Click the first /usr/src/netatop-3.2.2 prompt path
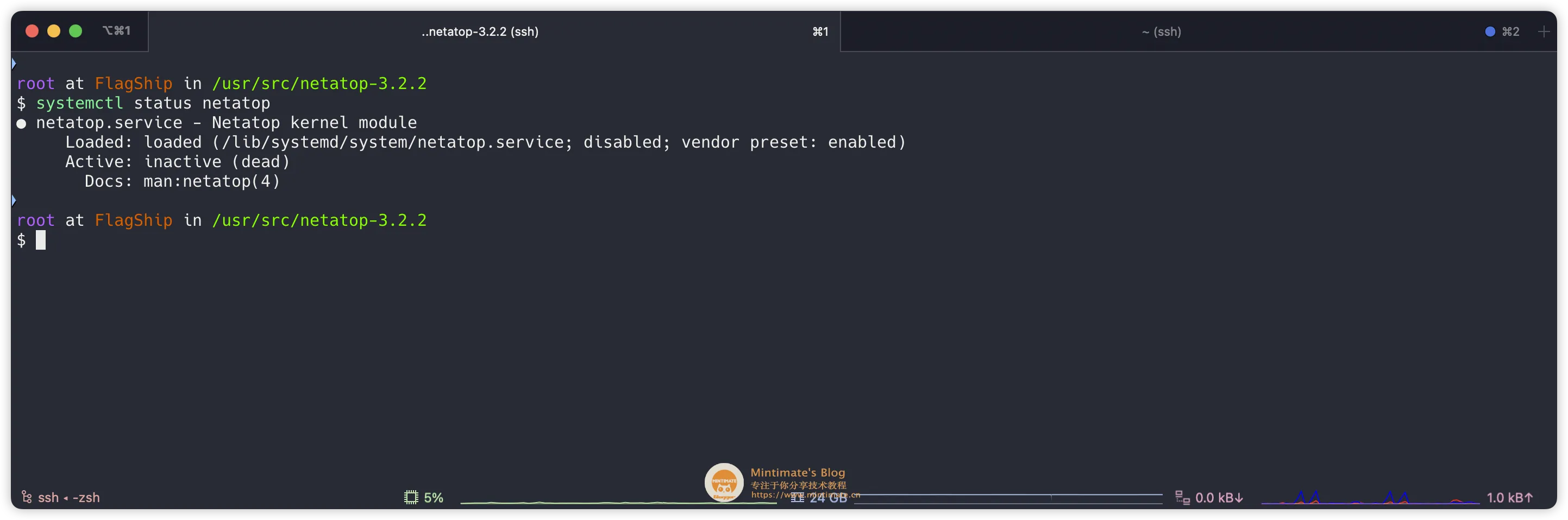 tap(319, 84)
